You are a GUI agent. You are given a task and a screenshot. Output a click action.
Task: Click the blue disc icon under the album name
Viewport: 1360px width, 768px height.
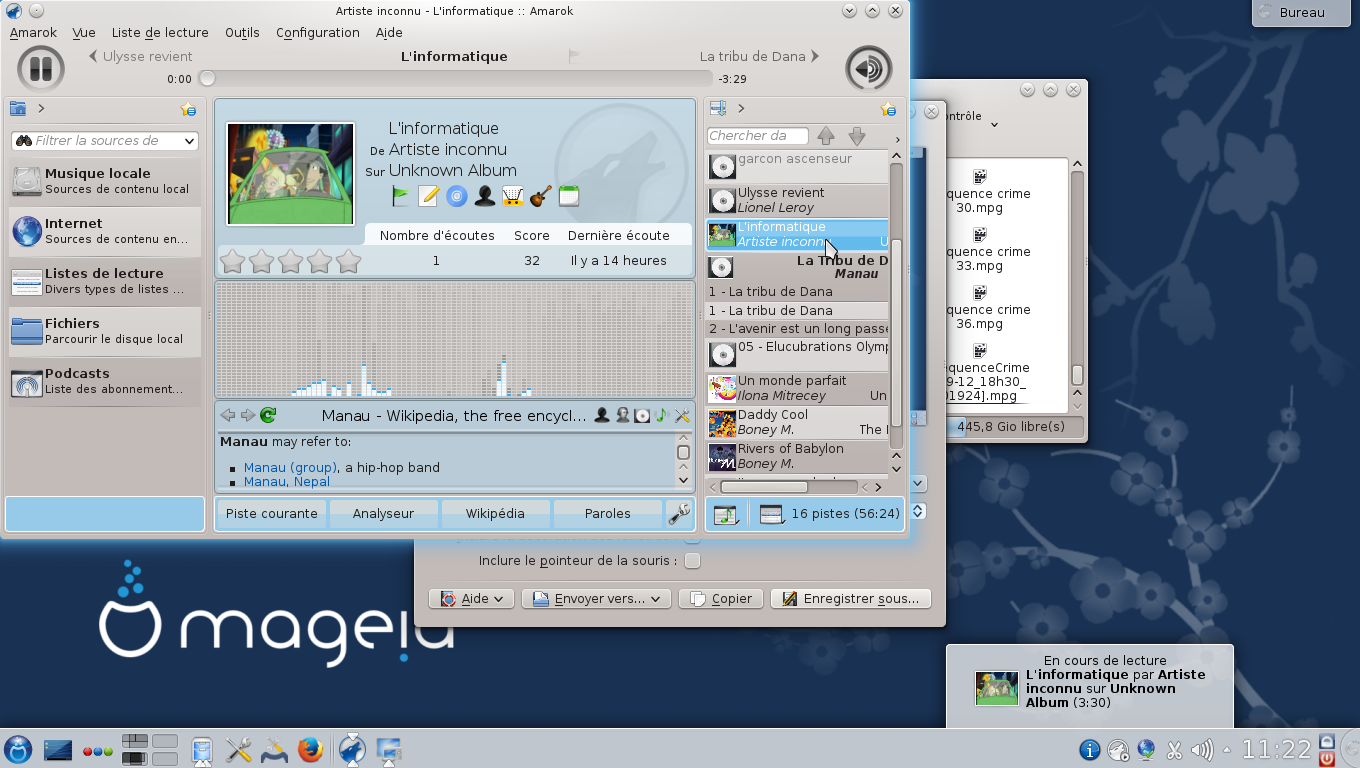point(457,196)
